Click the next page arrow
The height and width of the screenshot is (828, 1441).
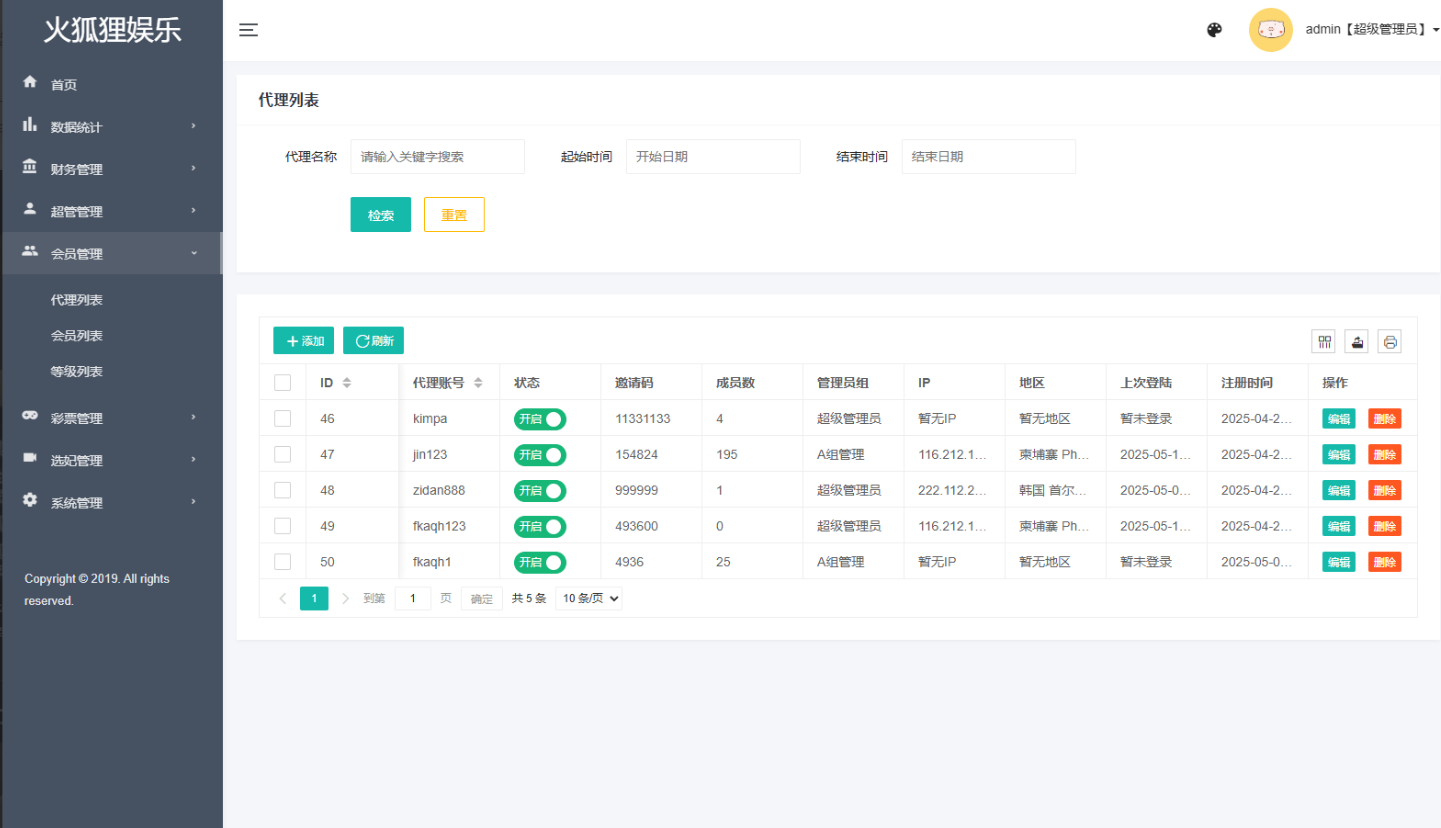tap(346, 599)
